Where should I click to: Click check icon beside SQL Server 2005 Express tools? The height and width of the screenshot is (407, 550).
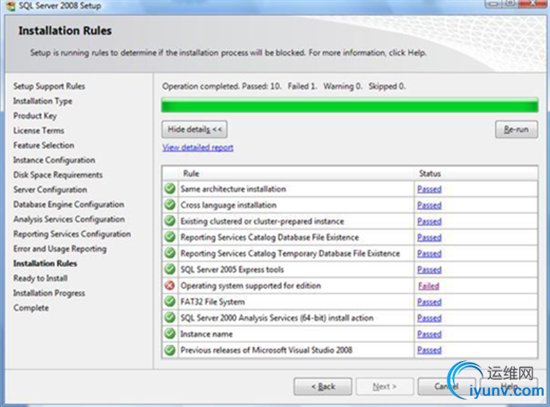(x=170, y=269)
